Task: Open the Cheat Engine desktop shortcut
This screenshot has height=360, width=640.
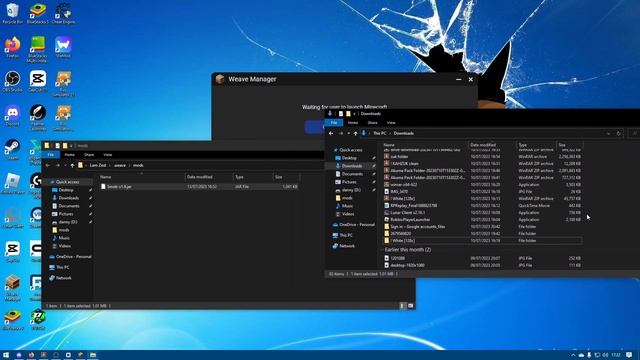Action: [x=63, y=13]
